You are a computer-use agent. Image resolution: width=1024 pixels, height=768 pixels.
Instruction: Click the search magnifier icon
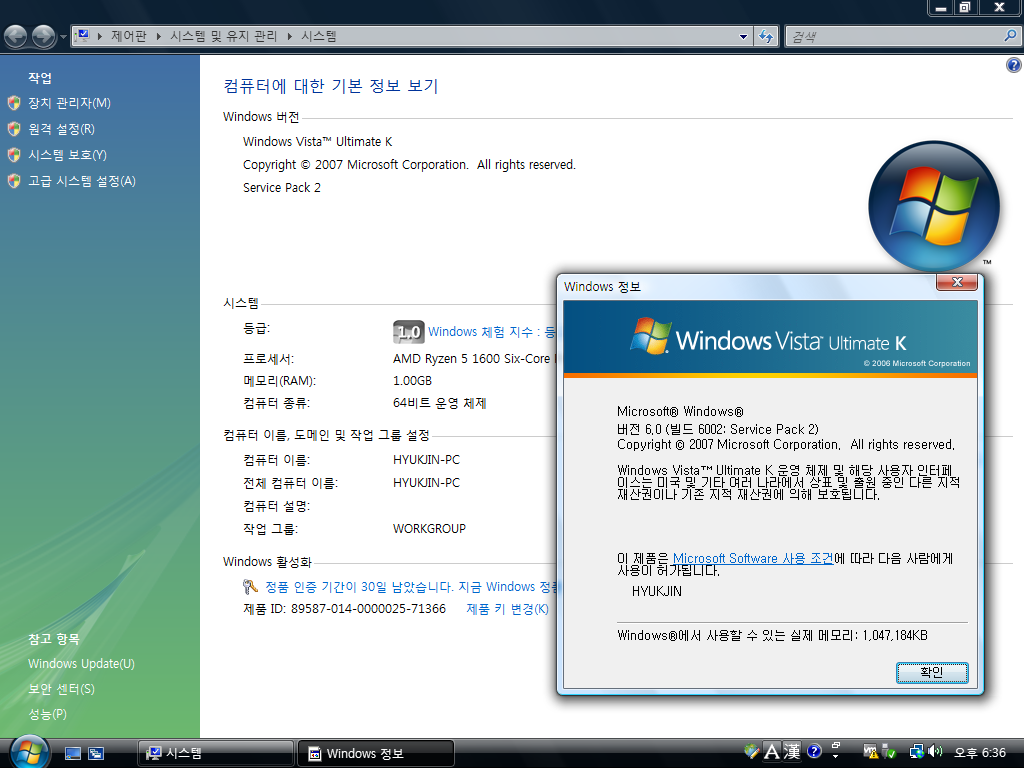1010,36
